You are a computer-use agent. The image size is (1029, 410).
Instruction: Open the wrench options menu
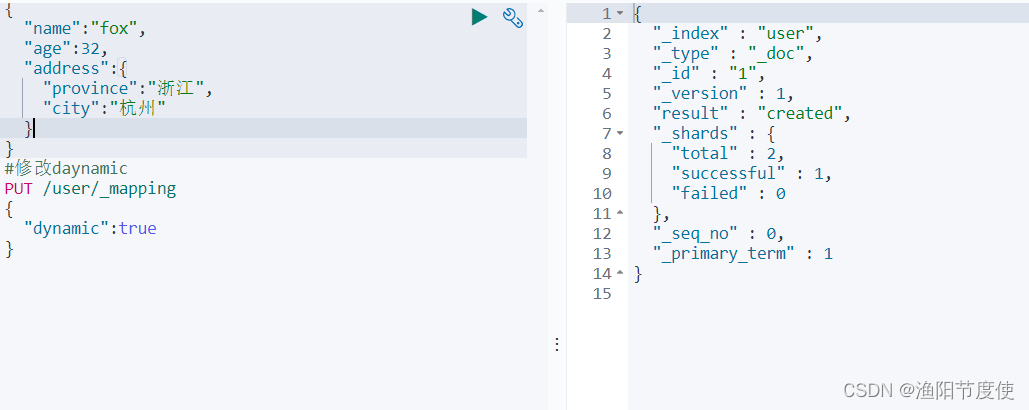pyautogui.click(x=513, y=18)
